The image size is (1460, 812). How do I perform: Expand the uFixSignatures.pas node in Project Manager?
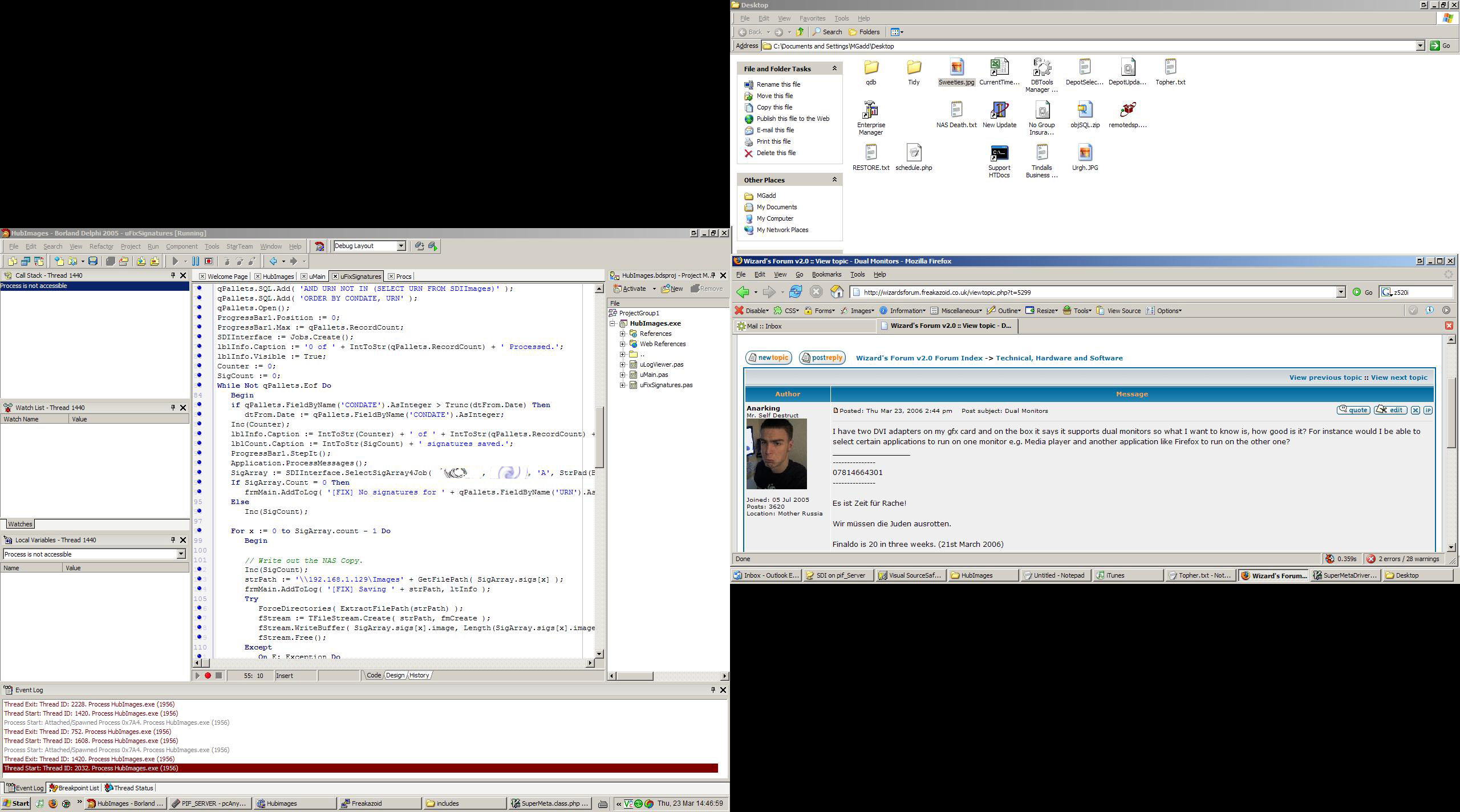[x=623, y=385]
